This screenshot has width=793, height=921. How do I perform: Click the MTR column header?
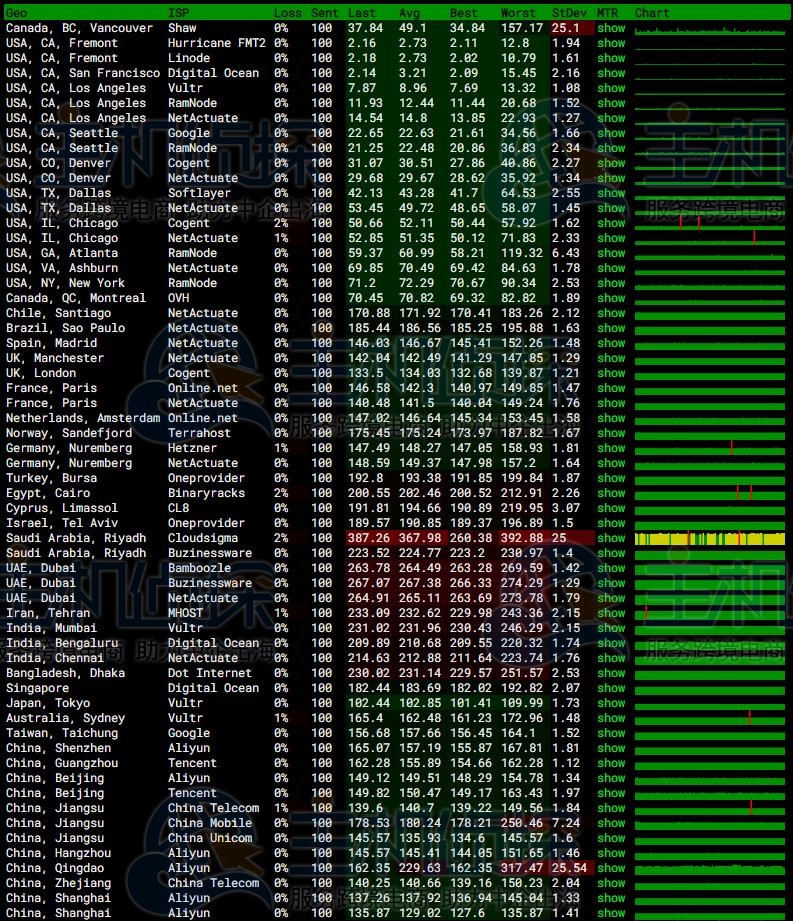607,13
